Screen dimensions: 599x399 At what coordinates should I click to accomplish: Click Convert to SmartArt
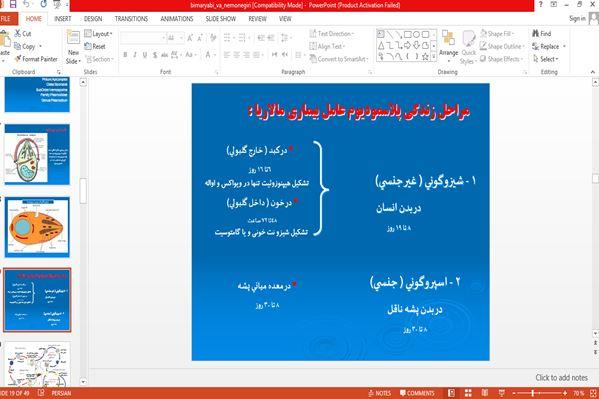(339, 59)
